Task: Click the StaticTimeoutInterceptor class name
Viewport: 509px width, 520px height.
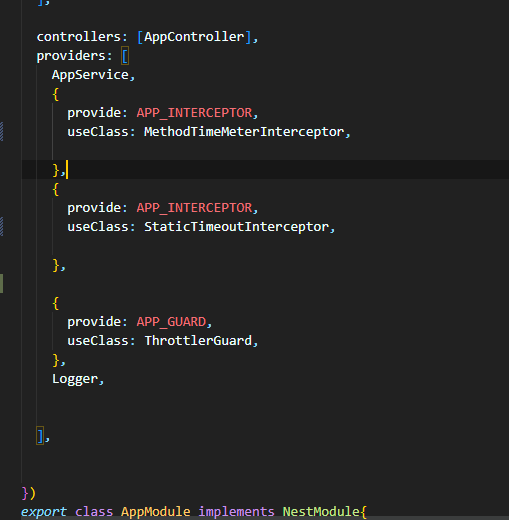Action: click(236, 227)
